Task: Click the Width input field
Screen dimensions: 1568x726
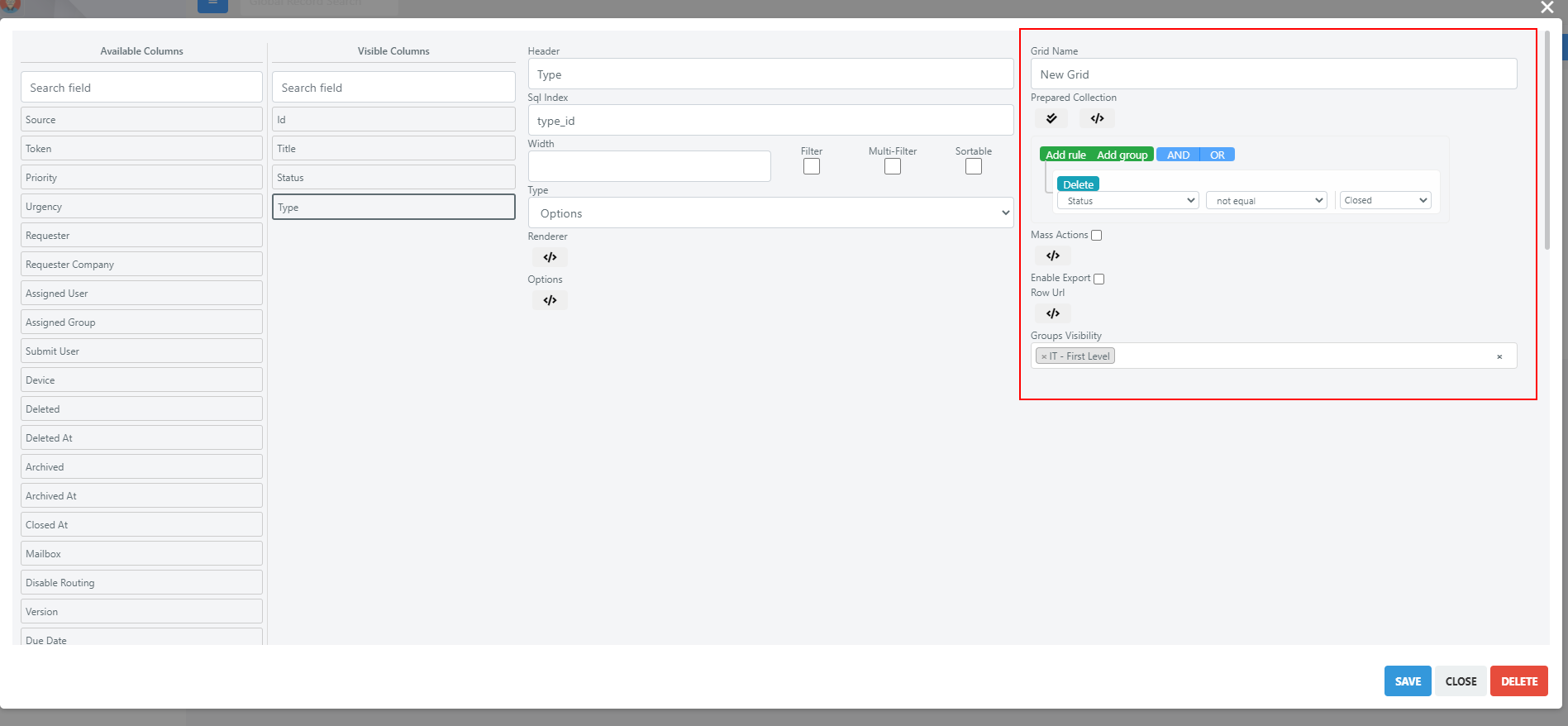Action: (649, 166)
